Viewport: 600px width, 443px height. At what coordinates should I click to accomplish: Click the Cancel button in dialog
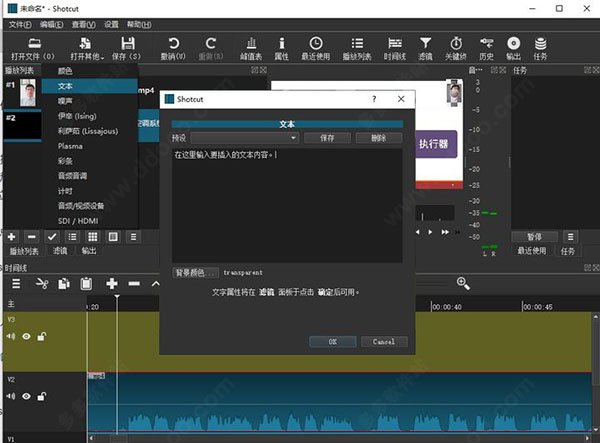click(384, 341)
